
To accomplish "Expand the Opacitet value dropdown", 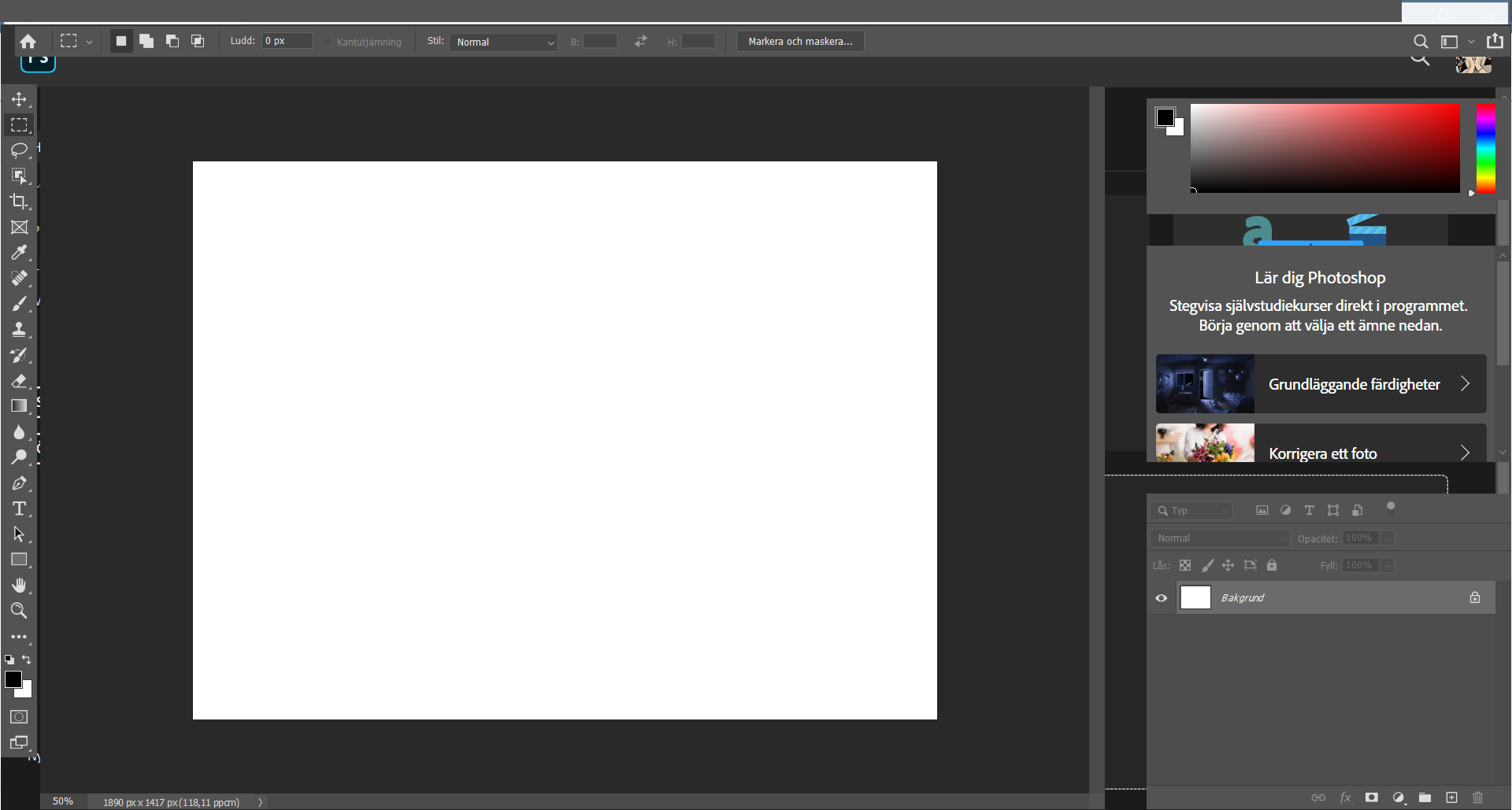I will point(1387,538).
